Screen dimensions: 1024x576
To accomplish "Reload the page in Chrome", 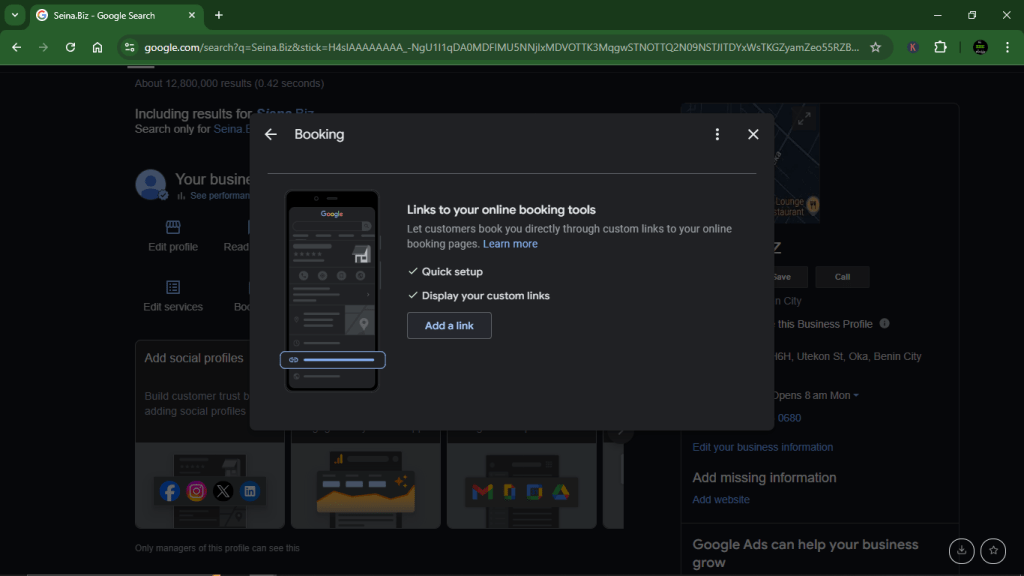I will click(x=70, y=47).
